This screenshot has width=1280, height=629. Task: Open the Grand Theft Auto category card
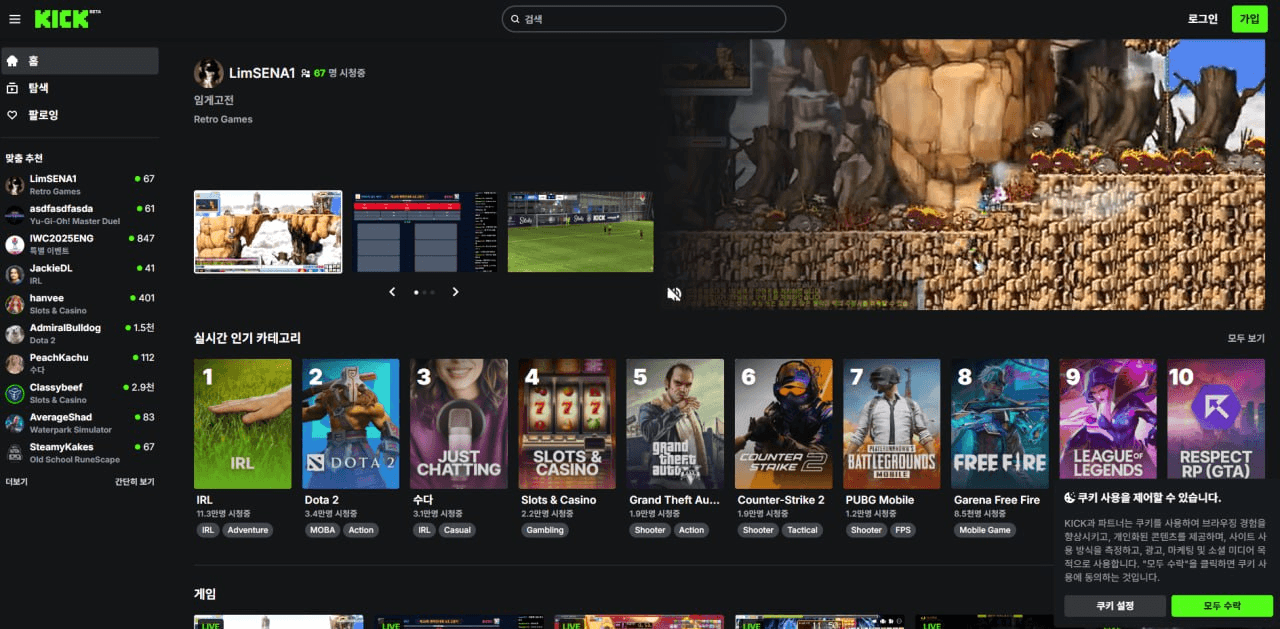(x=675, y=424)
